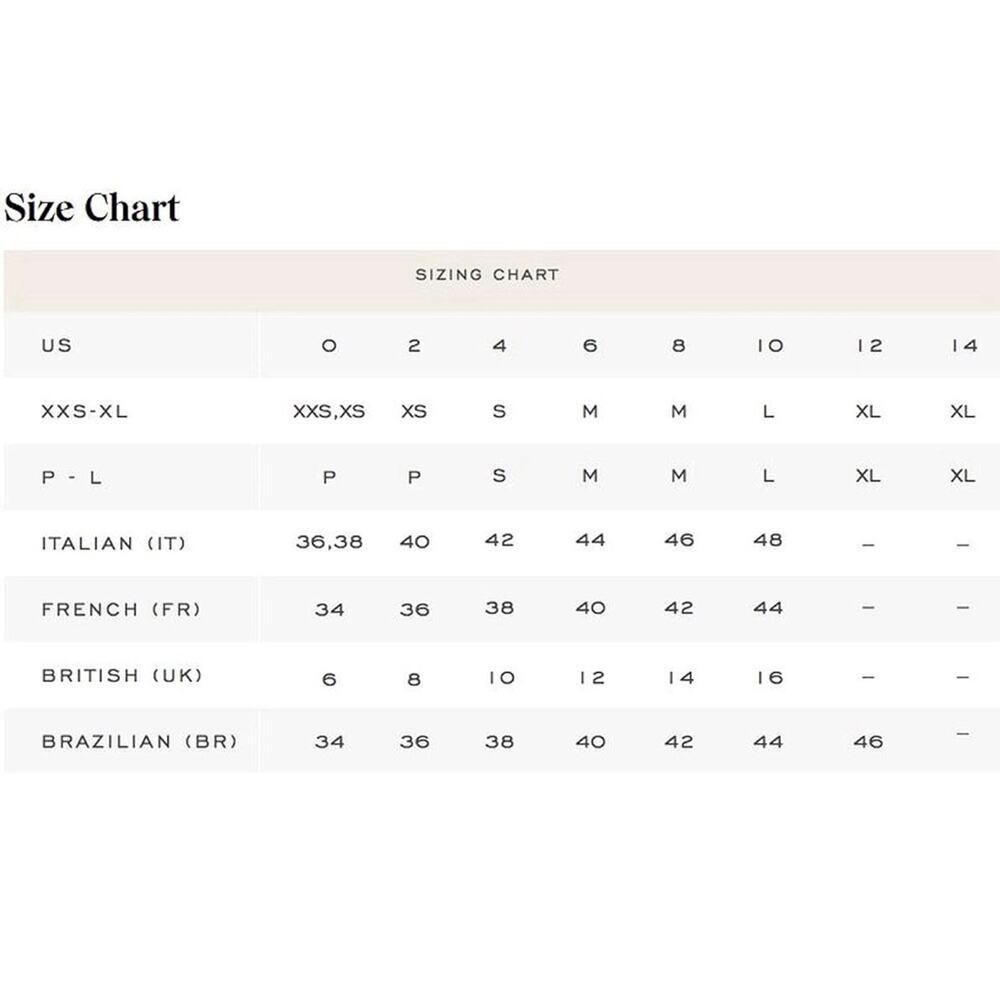The height and width of the screenshot is (1000, 1000).
Task: Select the Italian 36,38 size cell
Action: pyautogui.click(x=329, y=542)
